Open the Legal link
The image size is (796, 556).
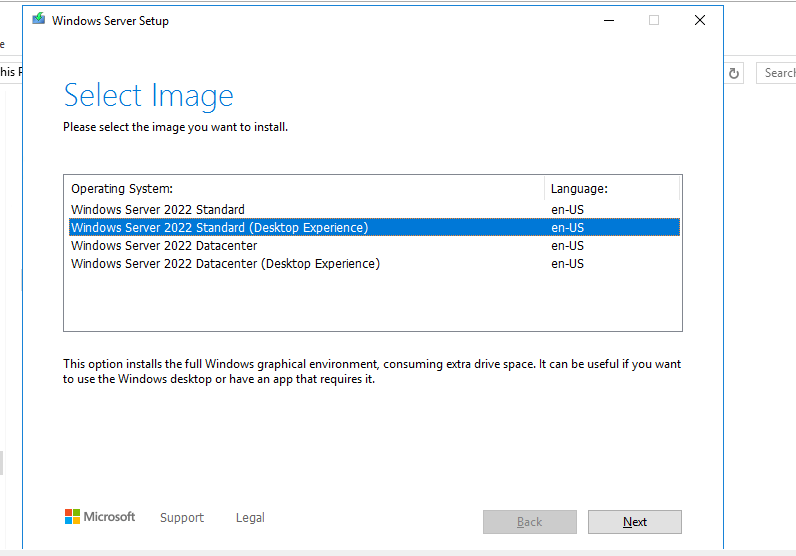(250, 518)
